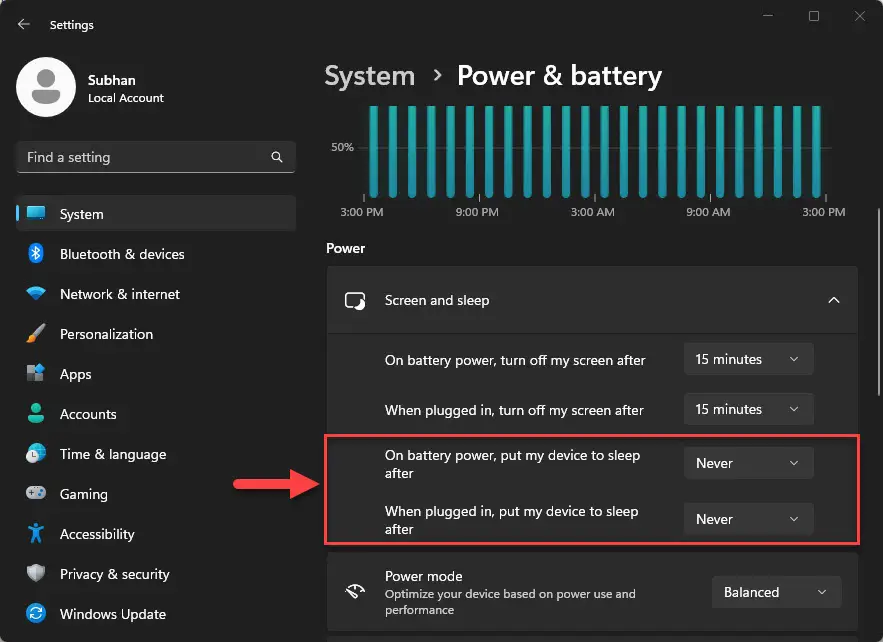Screen dimensions: 883x642
Task: Click the Accounts person icon
Action: 36,413
